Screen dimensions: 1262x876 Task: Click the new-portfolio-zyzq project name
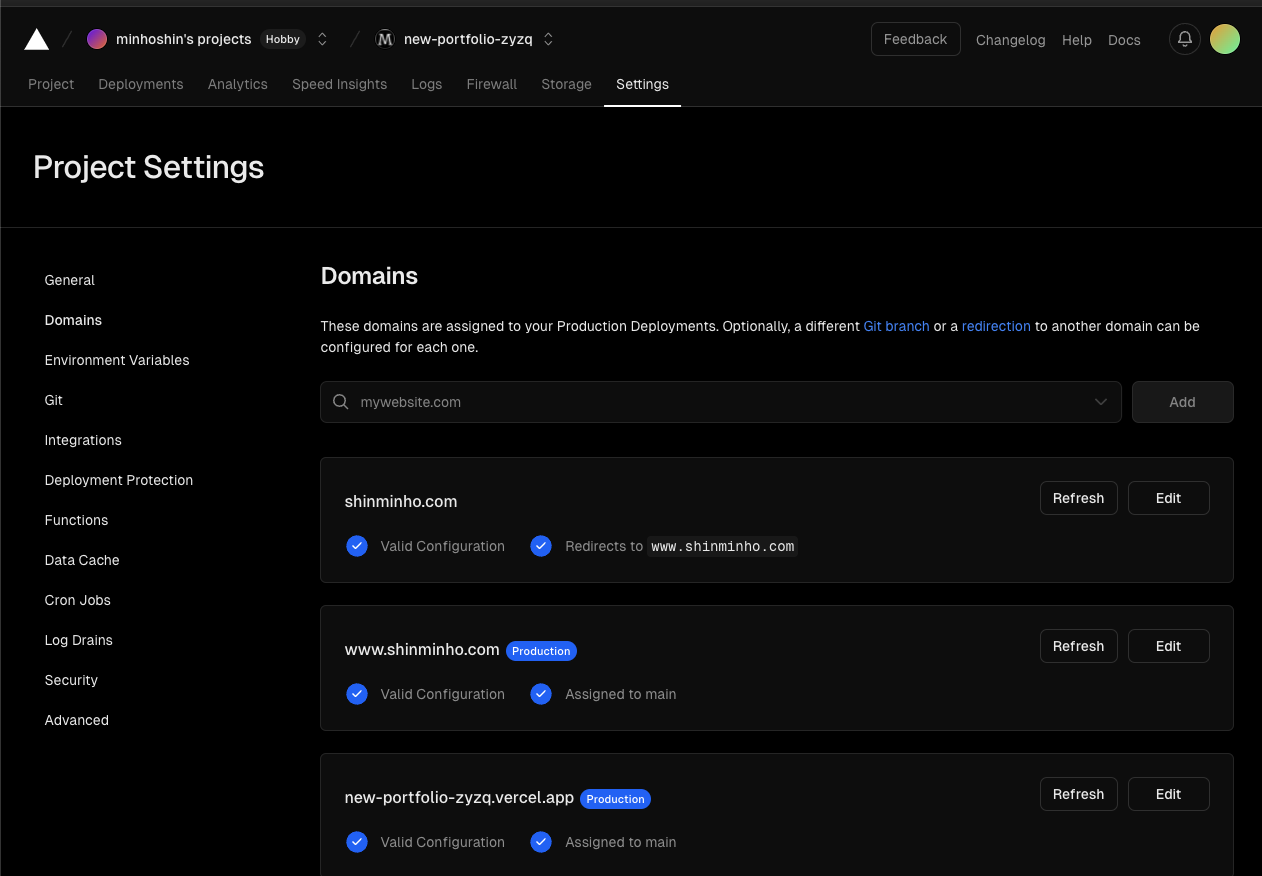(x=469, y=39)
